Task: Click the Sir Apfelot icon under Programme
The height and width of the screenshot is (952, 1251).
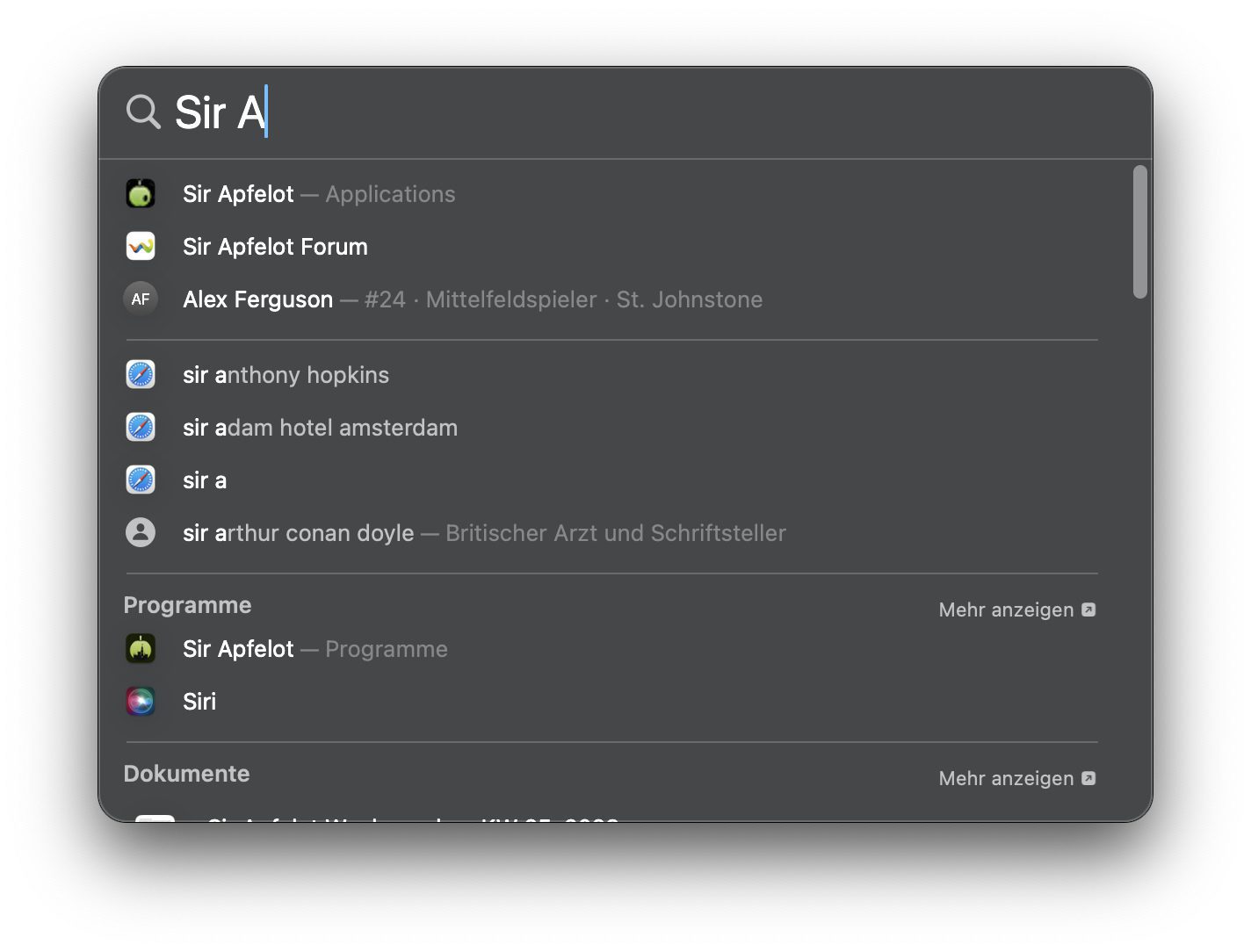Action: (x=141, y=649)
